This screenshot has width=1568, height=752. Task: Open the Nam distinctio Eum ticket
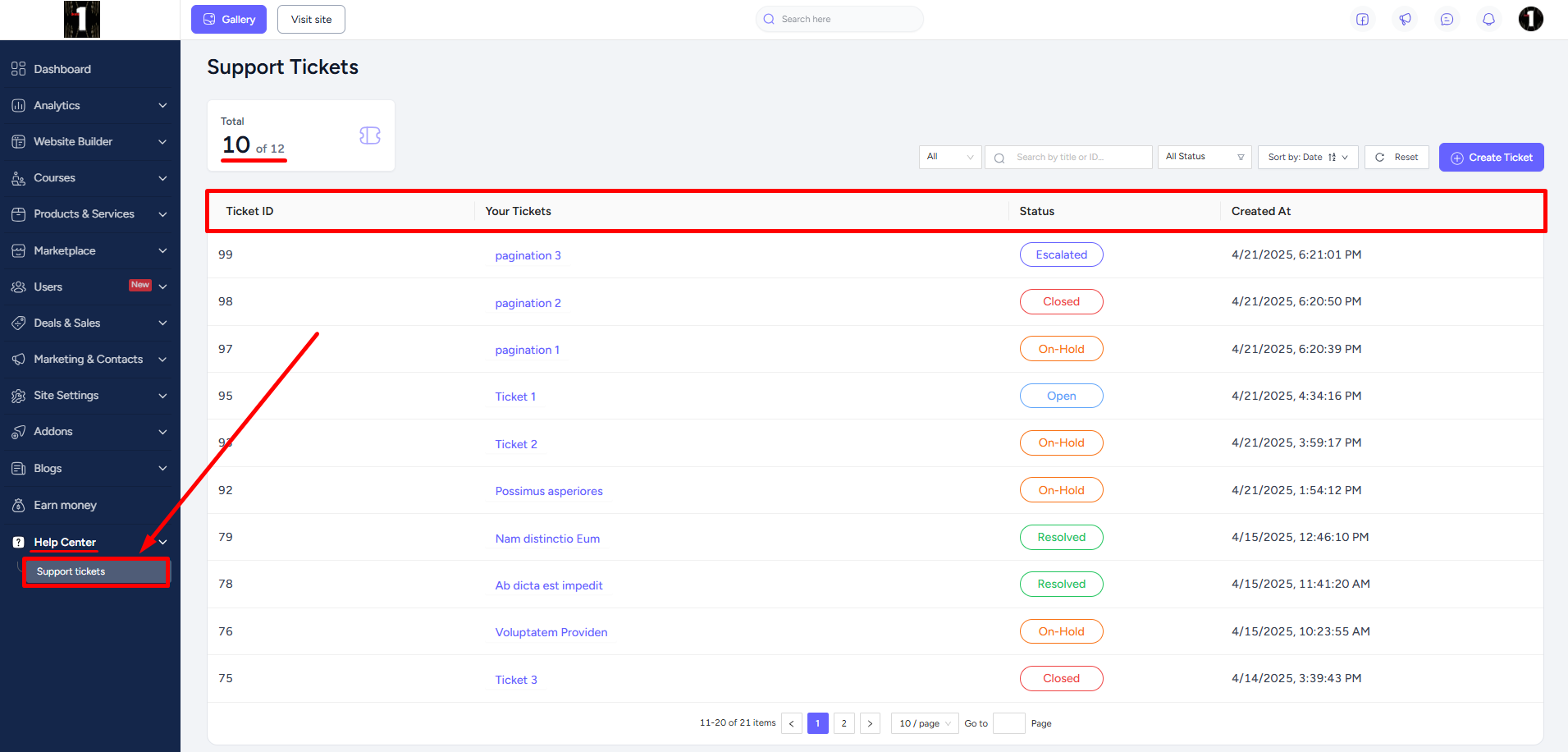[547, 539]
